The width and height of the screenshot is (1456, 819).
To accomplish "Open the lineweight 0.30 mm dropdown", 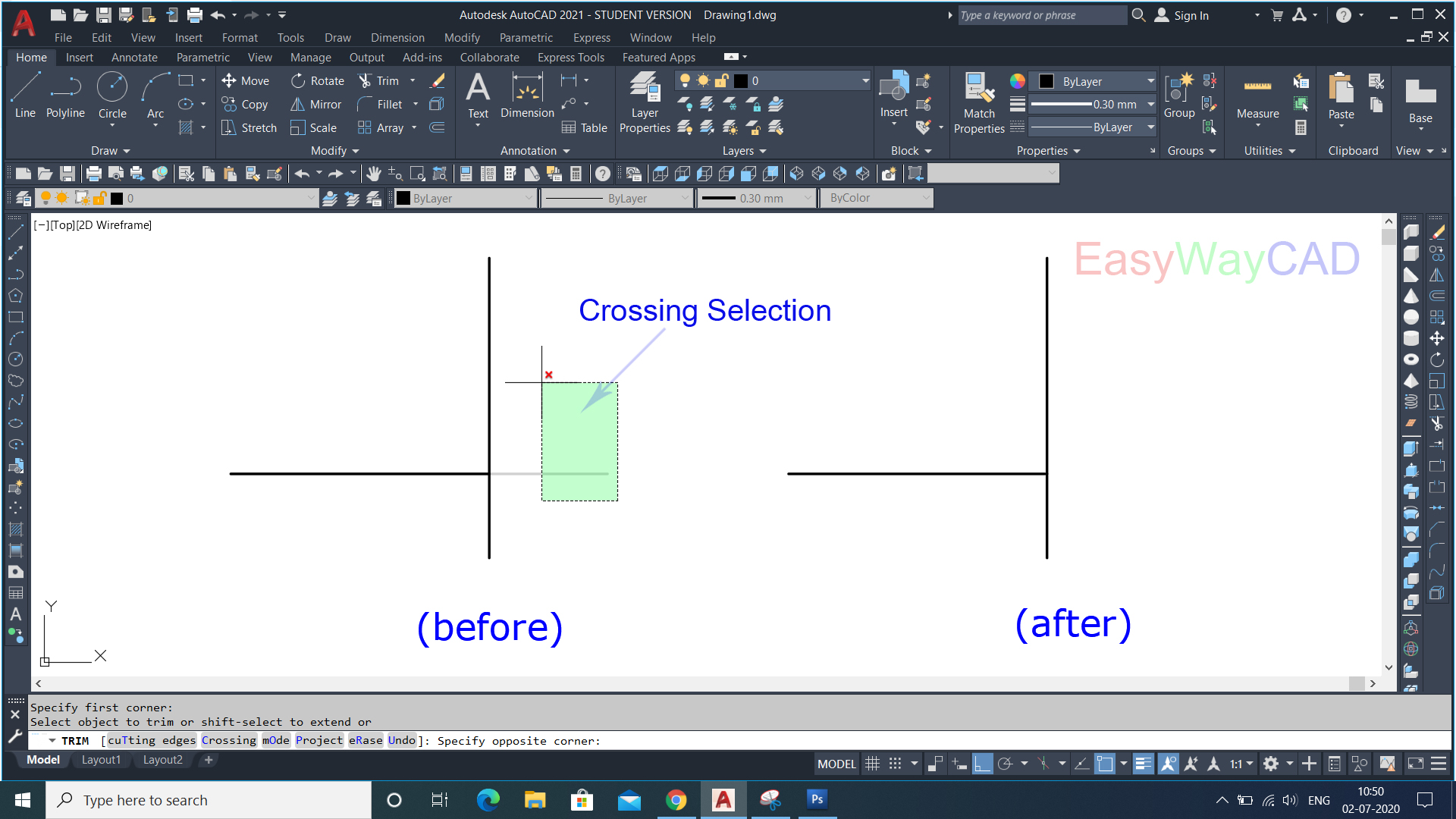I will coord(1150,105).
